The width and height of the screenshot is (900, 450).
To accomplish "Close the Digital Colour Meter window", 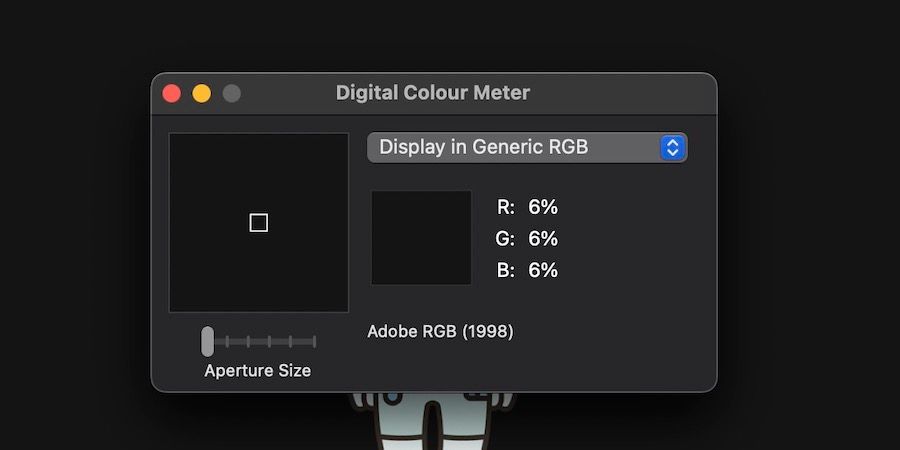I will [172, 93].
